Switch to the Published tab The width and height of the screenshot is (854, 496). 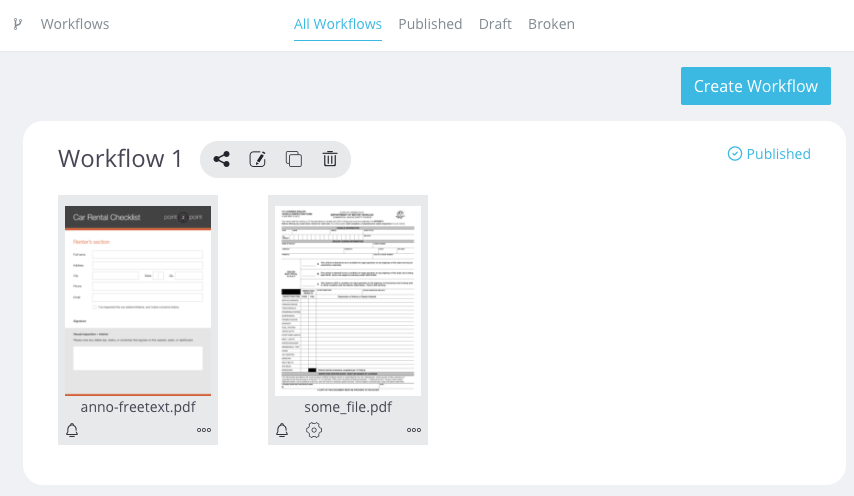click(x=430, y=24)
